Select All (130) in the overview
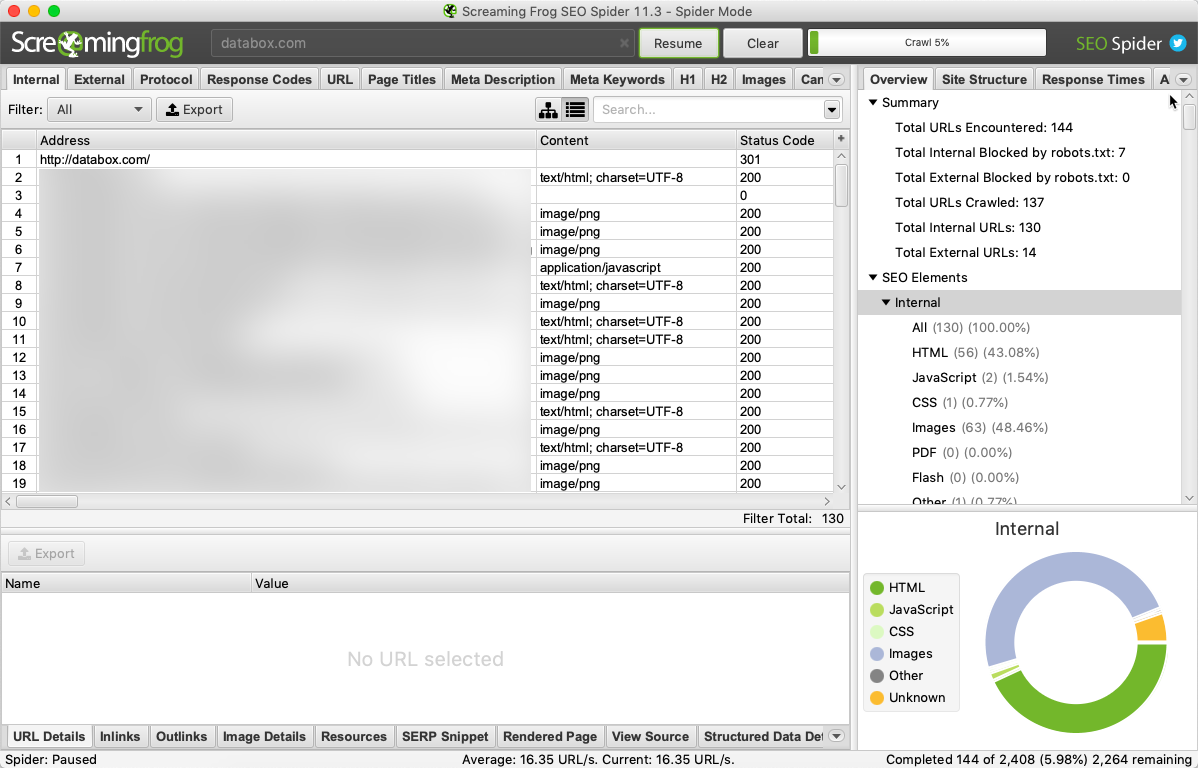The image size is (1198, 768). [970, 328]
